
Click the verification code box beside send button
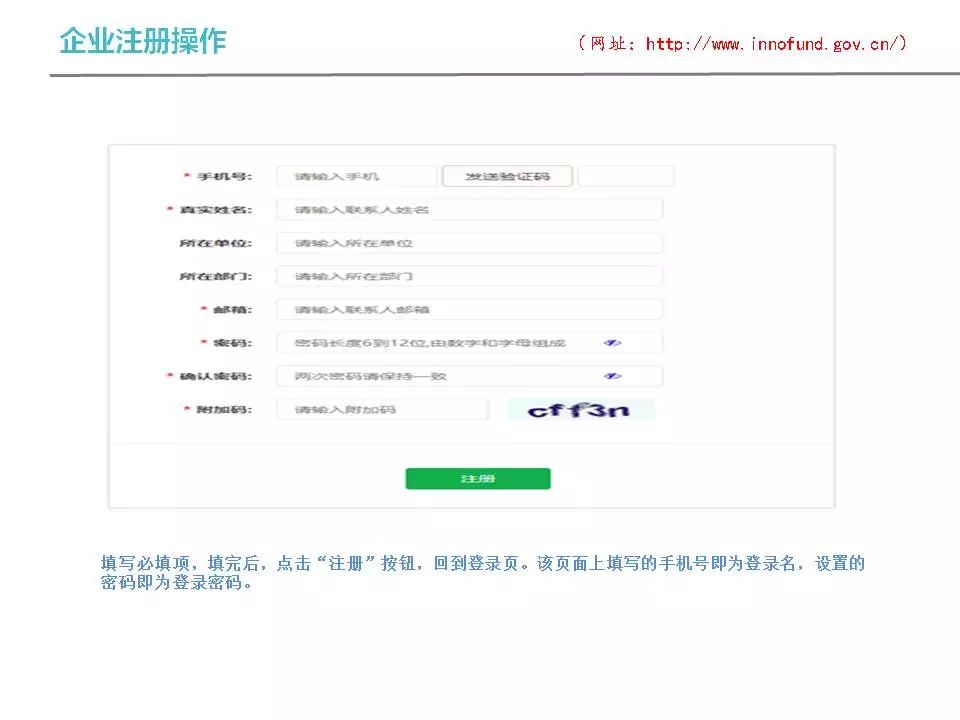626,176
